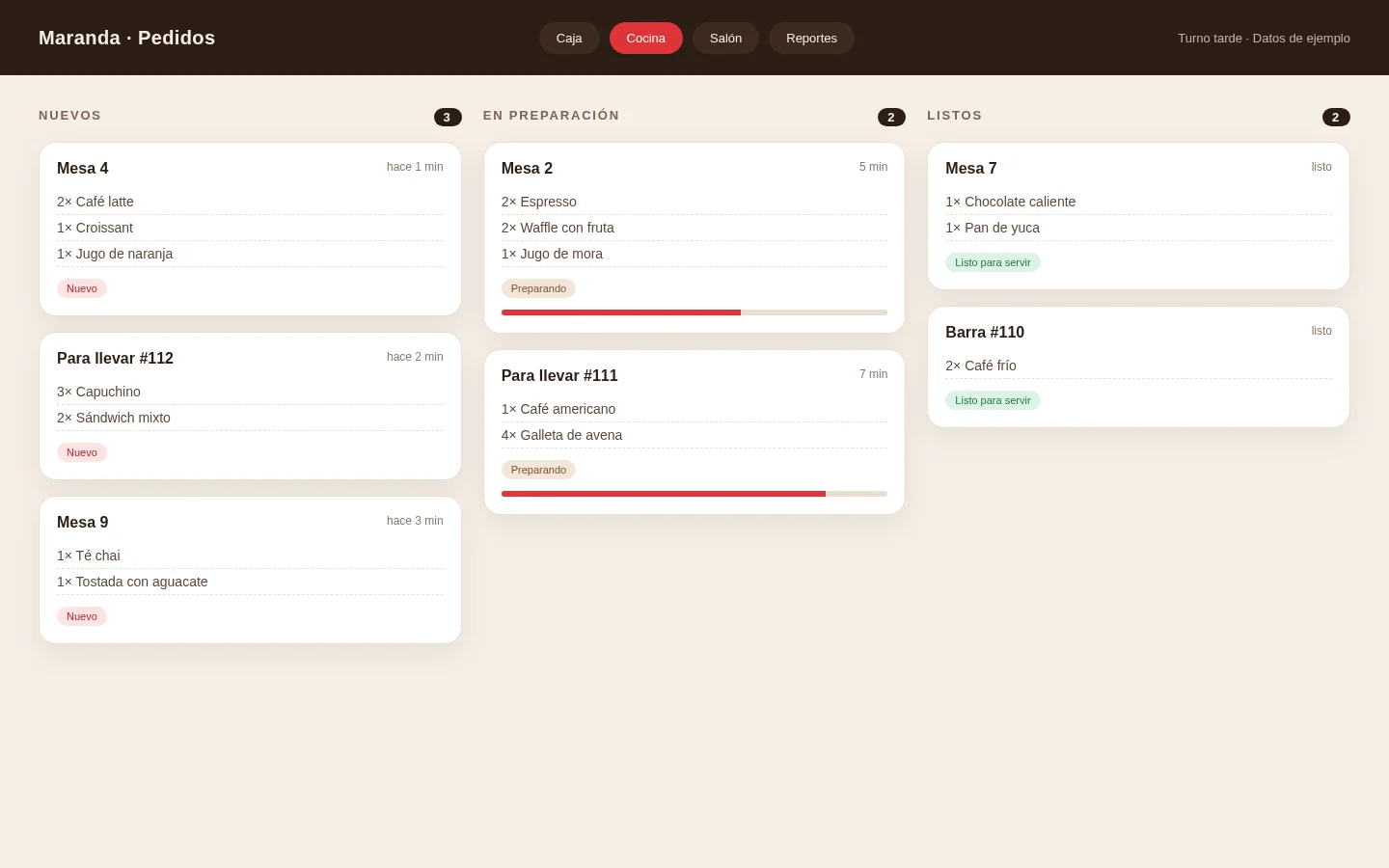Click the Nuevo tag on Para llevar #112
This screenshot has width=1389, height=868.
(x=82, y=452)
